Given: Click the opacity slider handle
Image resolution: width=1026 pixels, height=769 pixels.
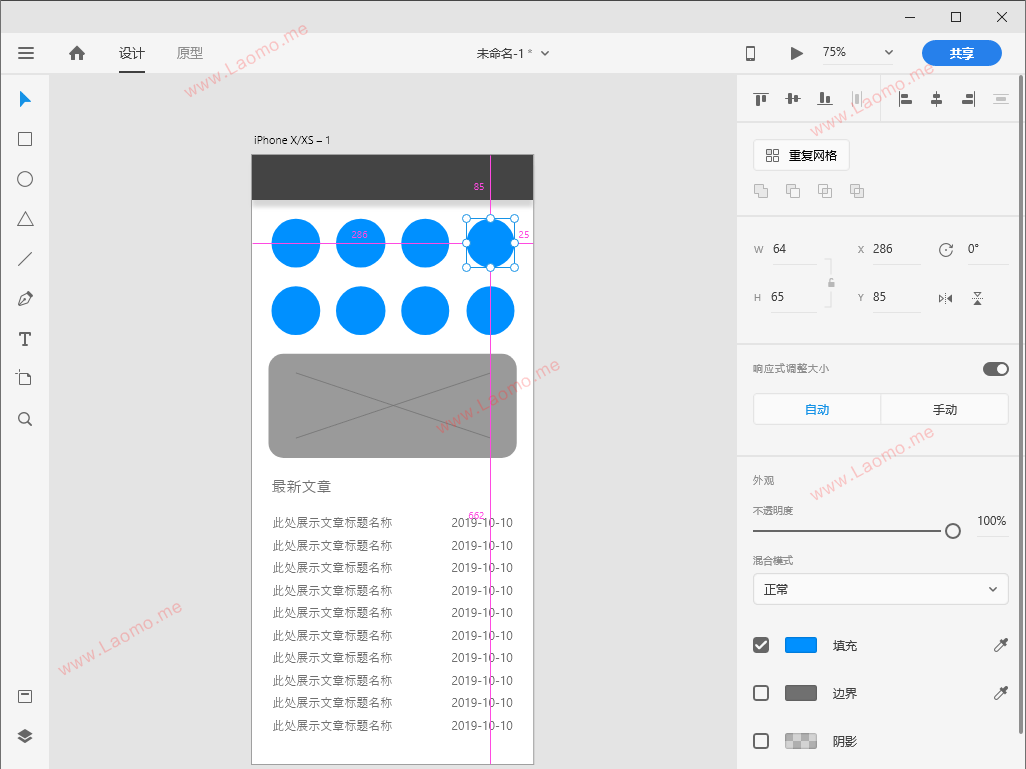Looking at the screenshot, I should pyautogui.click(x=953, y=531).
